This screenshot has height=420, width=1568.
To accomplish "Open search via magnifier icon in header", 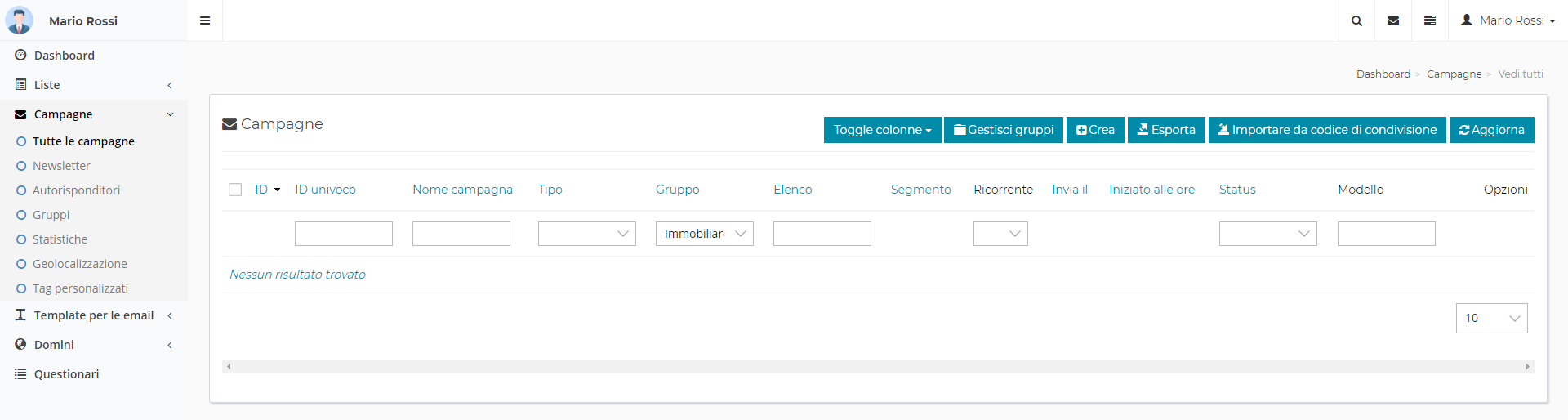I will coord(1356,20).
